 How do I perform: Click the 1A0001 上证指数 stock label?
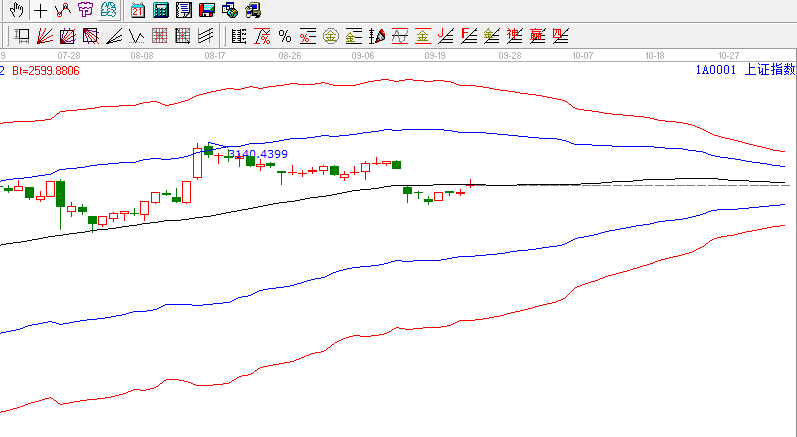(x=745, y=70)
